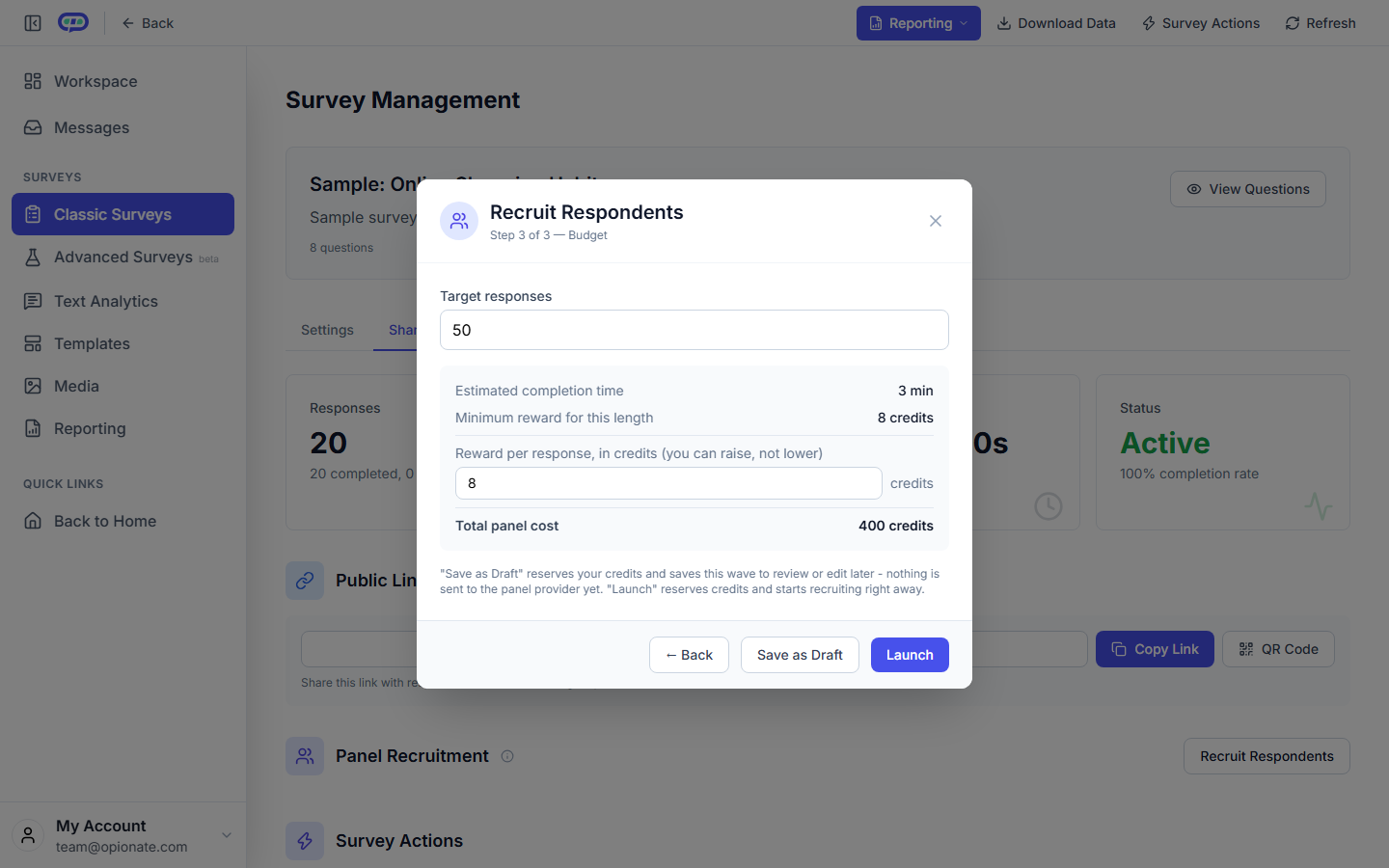Click Back to Home quick link
Image resolution: width=1389 pixels, height=868 pixels.
coord(123,521)
